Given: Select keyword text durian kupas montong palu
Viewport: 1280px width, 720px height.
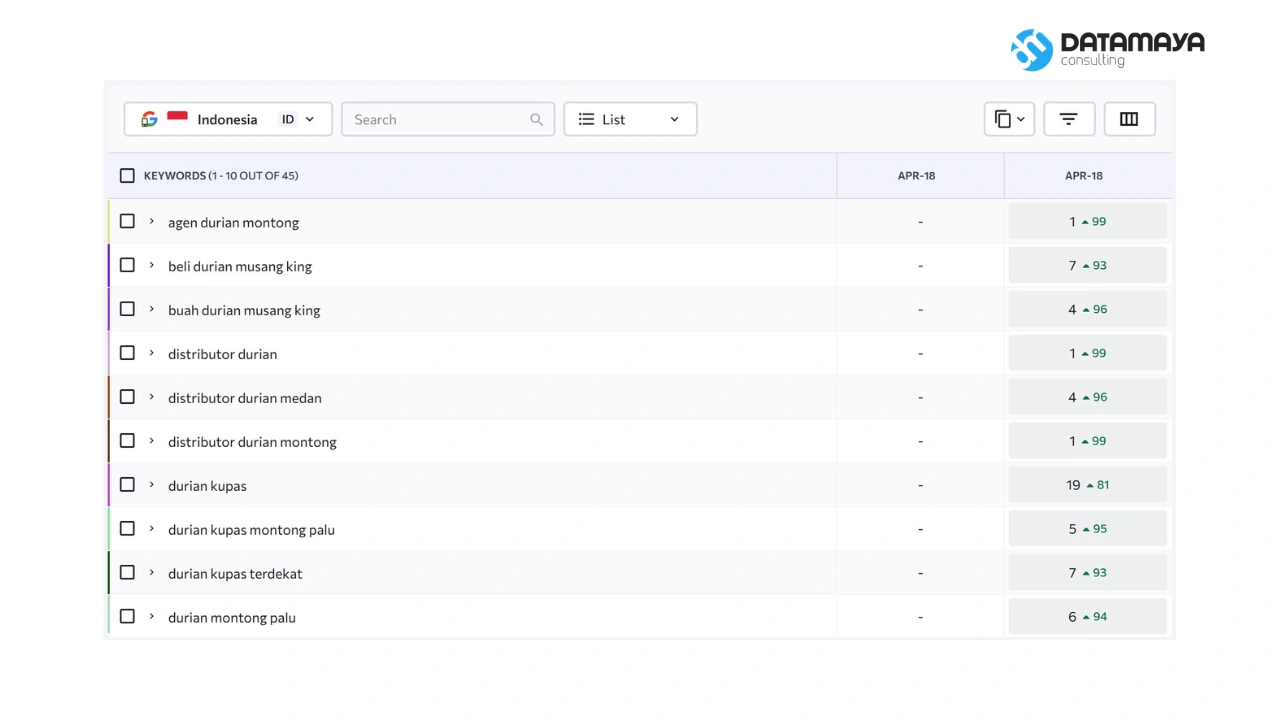Looking at the screenshot, I should [251, 530].
